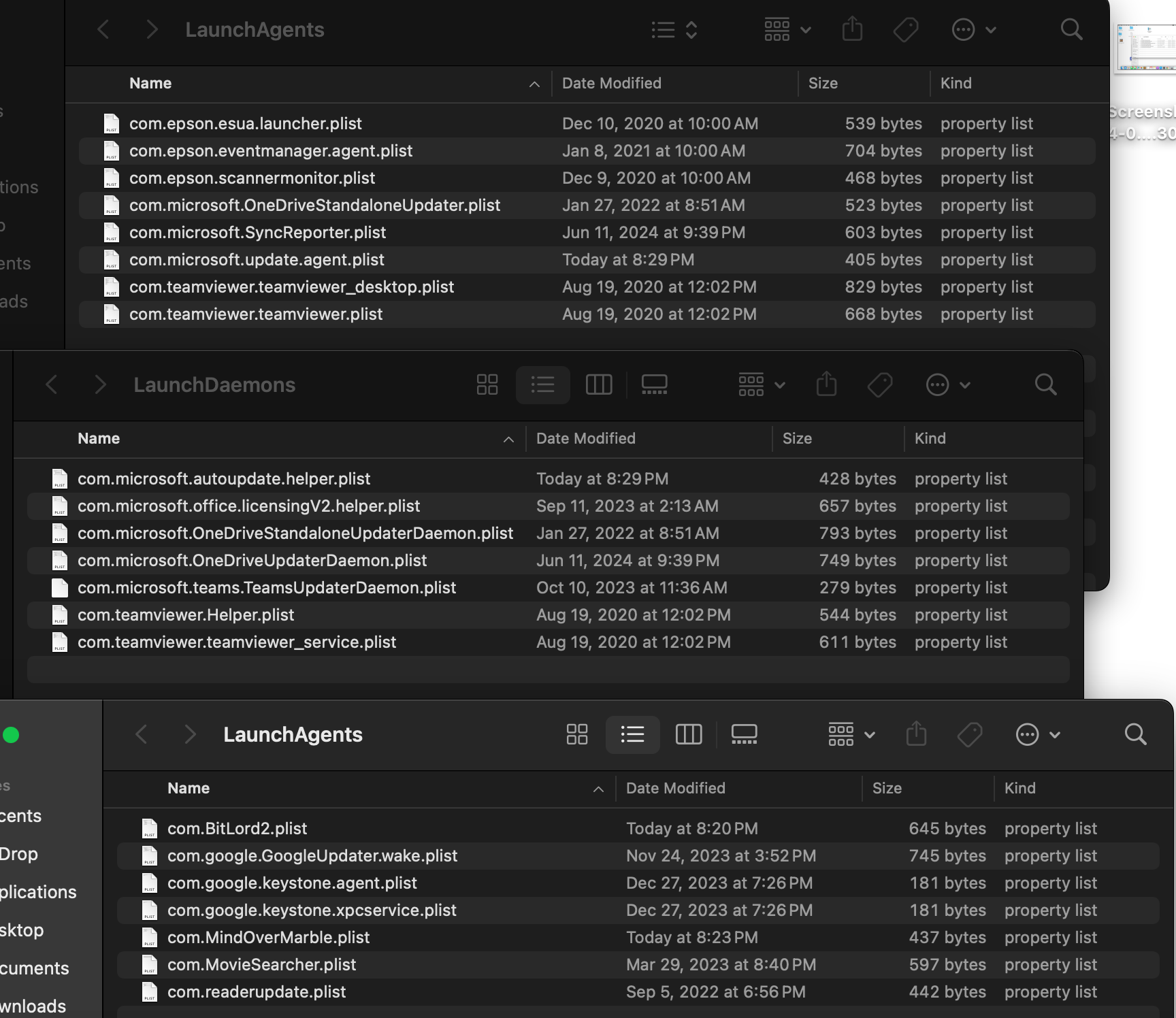Select the file name com.microsoft.OneDriveStandaloneUpdater.plist

coord(315,205)
